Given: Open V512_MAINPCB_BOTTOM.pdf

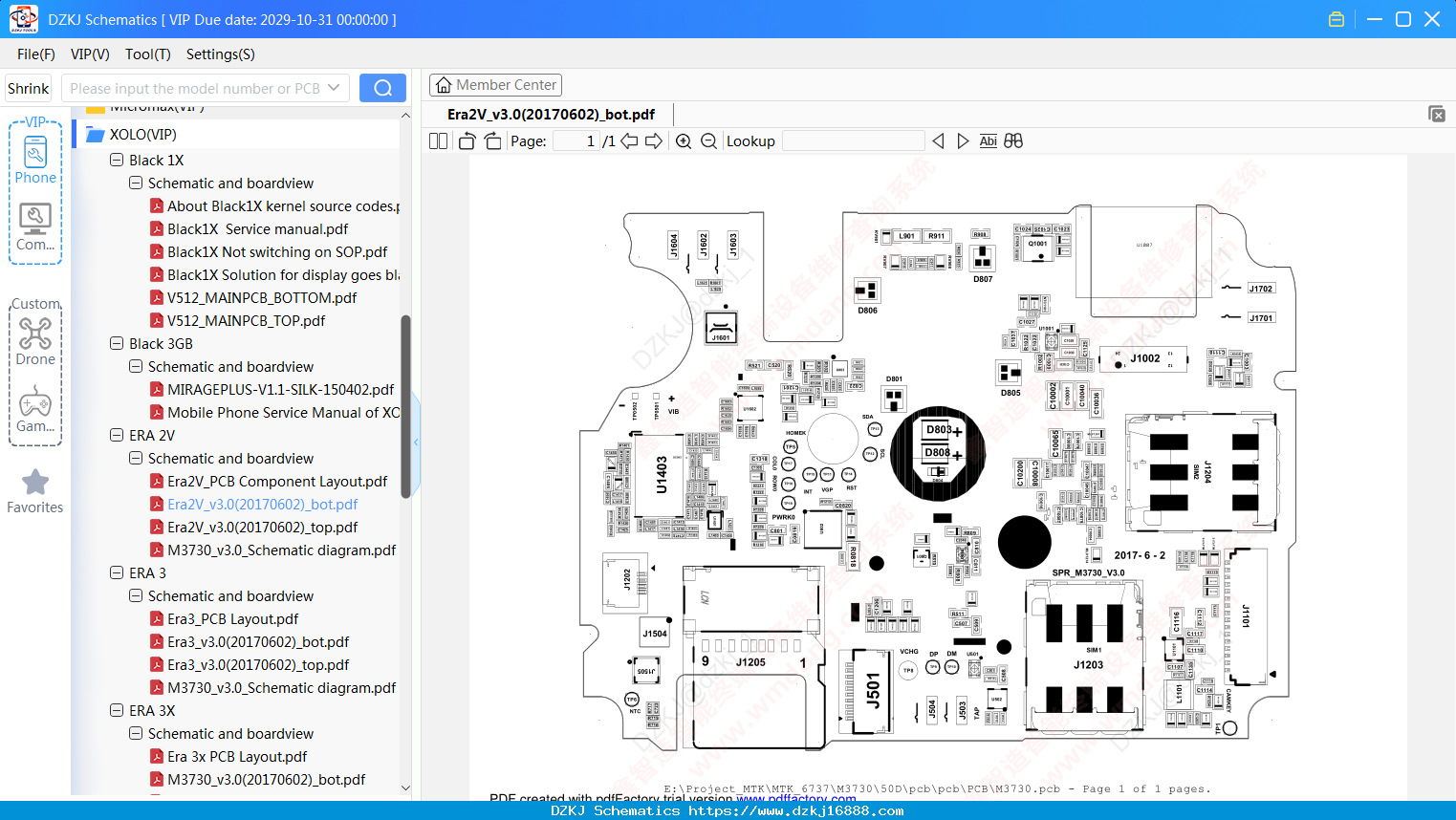Looking at the screenshot, I should [262, 298].
